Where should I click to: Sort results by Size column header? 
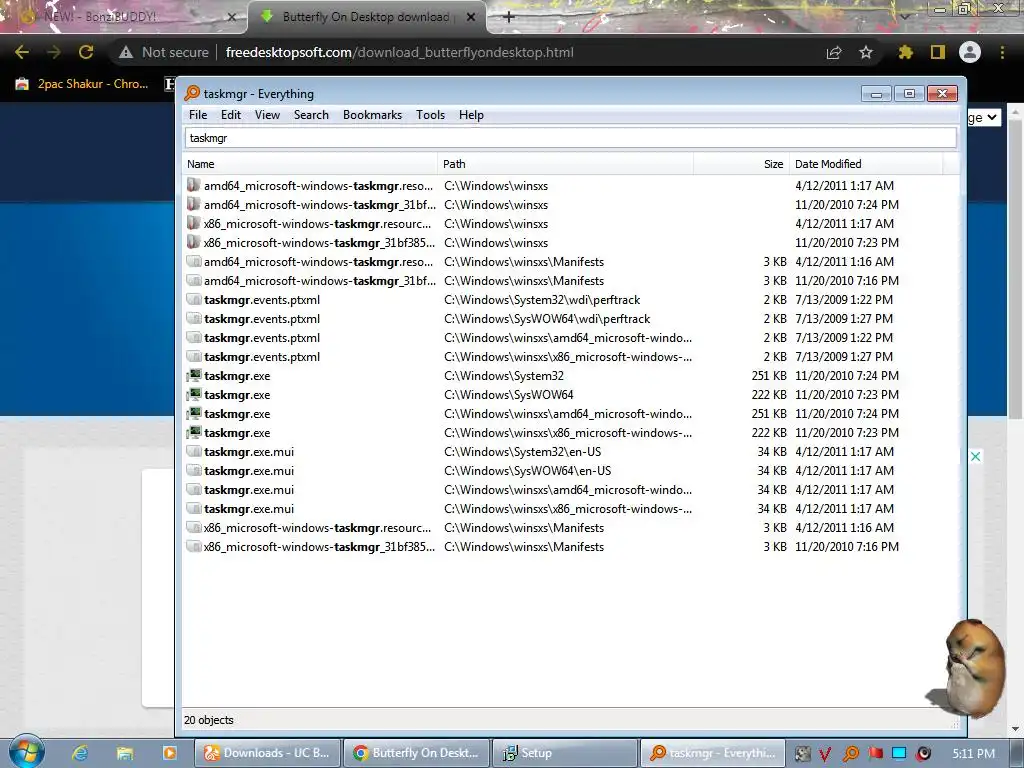(x=741, y=164)
